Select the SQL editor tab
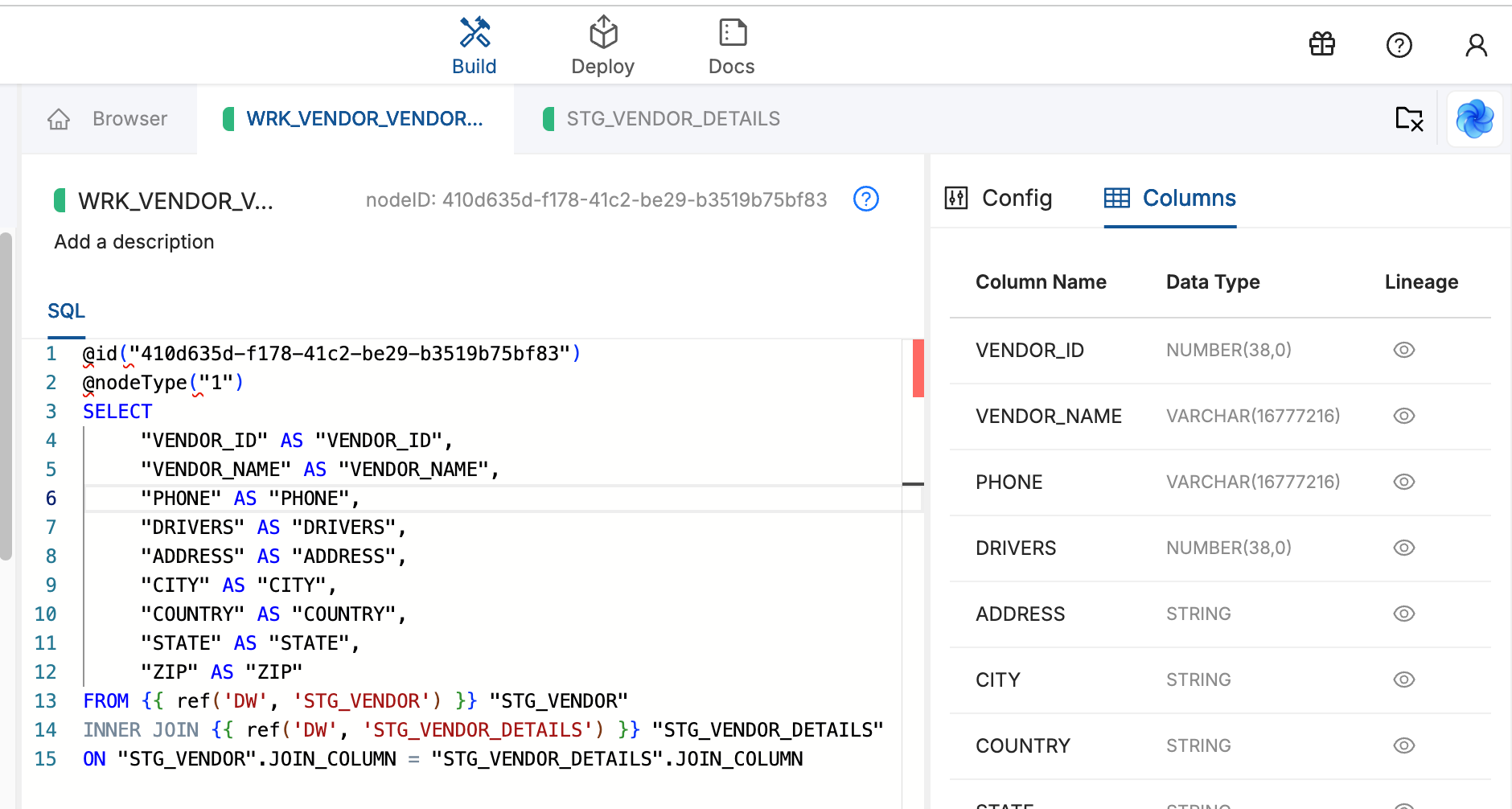Image resolution: width=1512 pixels, height=809 pixels. coord(66,311)
